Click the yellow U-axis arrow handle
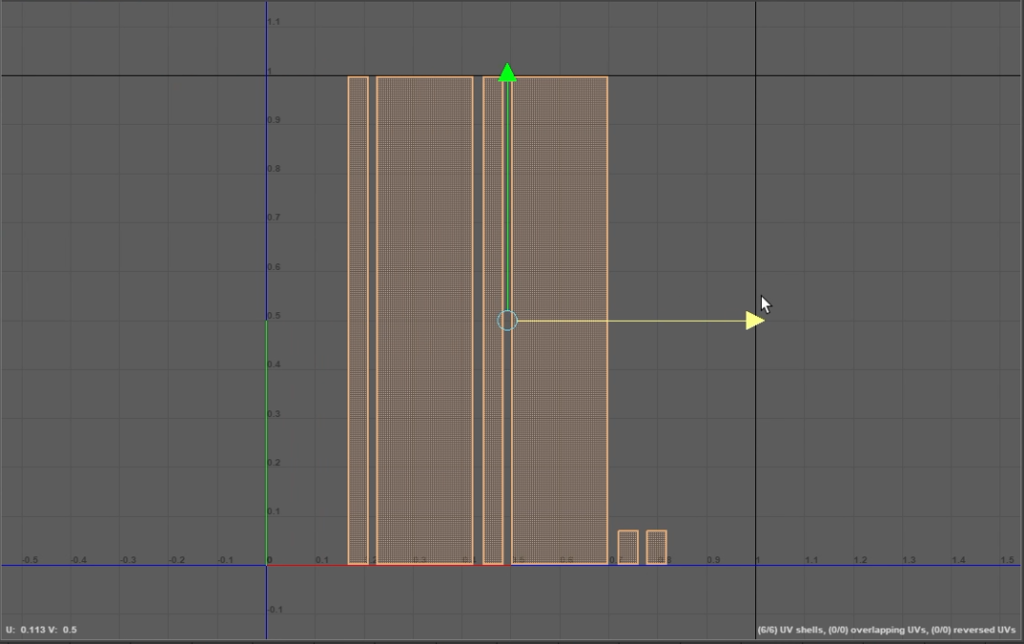The width and height of the screenshot is (1024, 644). (755, 320)
